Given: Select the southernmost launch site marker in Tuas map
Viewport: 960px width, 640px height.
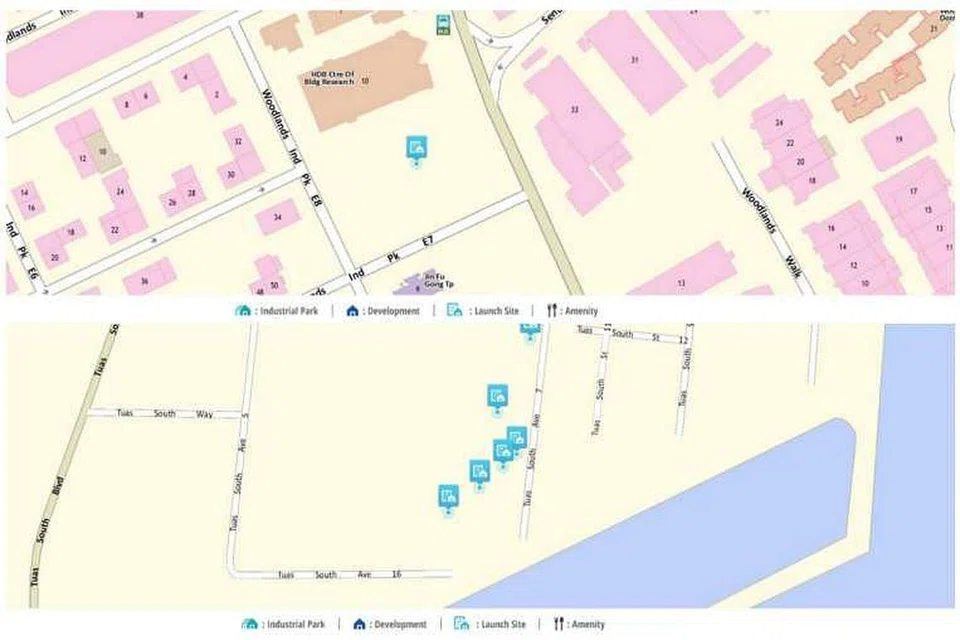Looking at the screenshot, I should click(449, 497).
